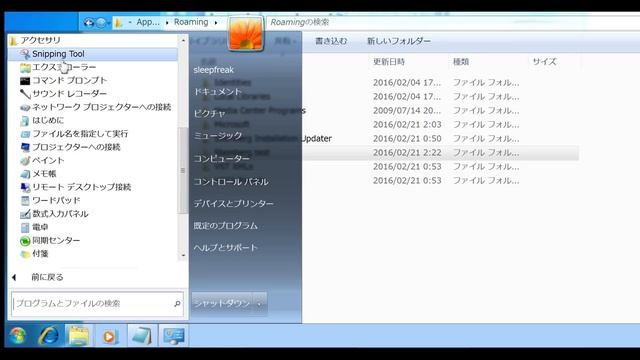Image resolution: width=640 pixels, height=360 pixels.
Task: Open ミュージック from Start menu
Action: pyautogui.click(x=218, y=136)
